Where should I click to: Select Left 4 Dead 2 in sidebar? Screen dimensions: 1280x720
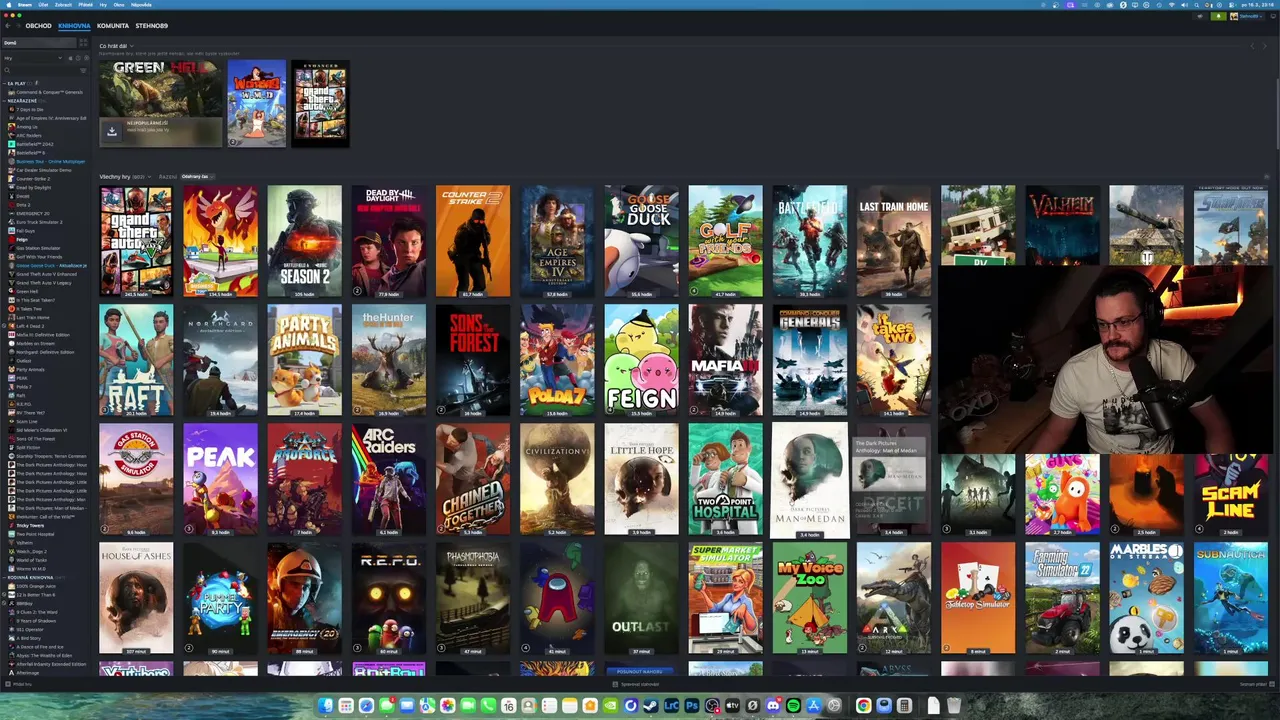[31, 326]
